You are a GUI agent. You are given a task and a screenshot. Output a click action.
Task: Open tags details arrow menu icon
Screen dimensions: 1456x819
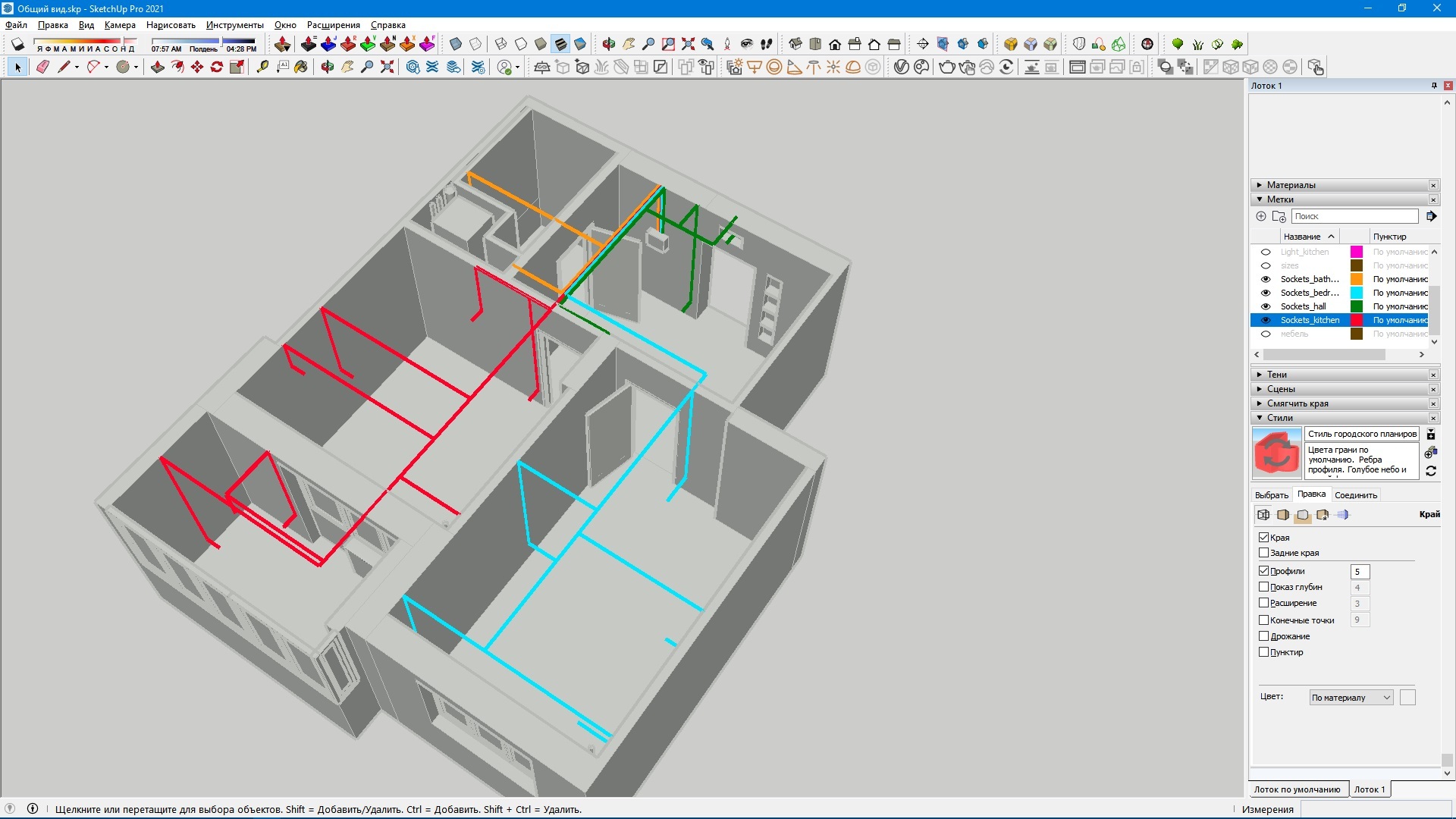pyautogui.click(x=1431, y=217)
